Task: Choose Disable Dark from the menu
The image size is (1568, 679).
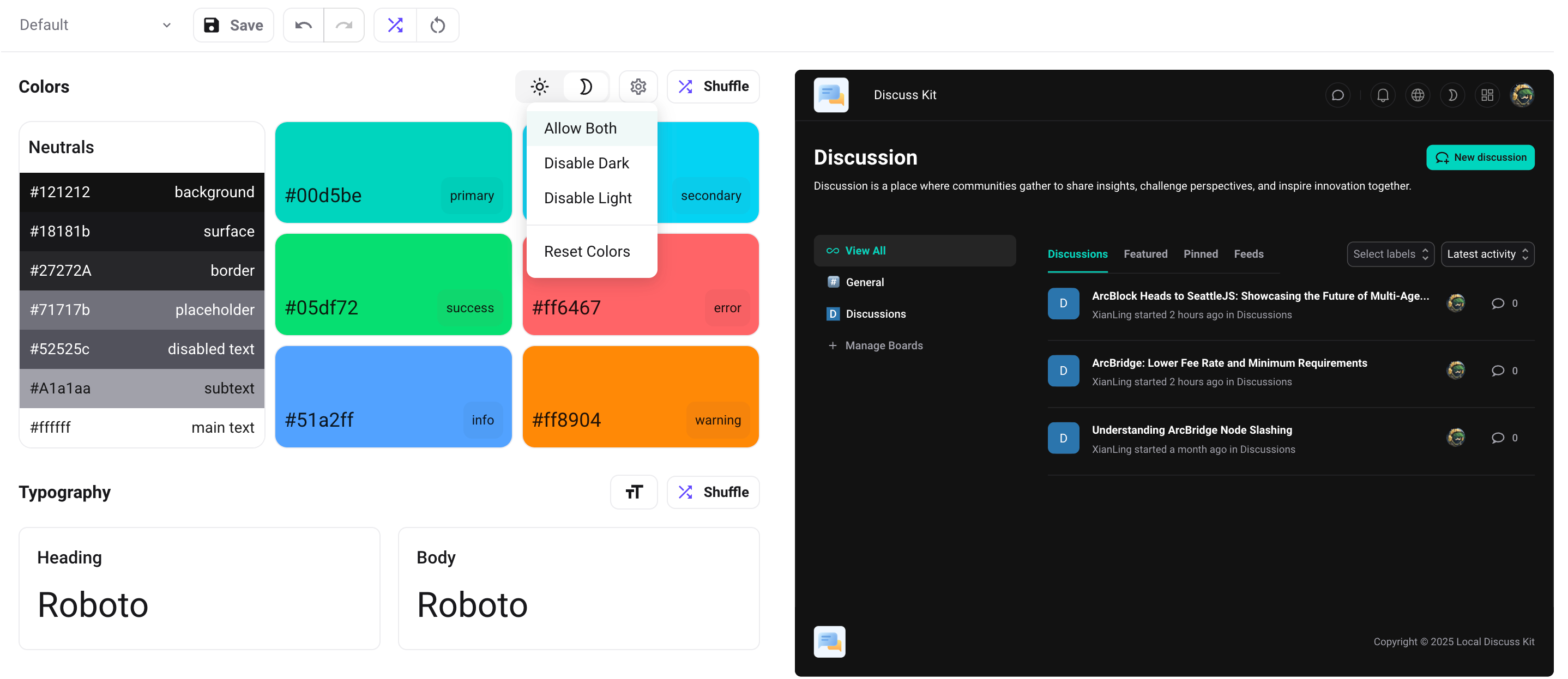Action: [x=586, y=163]
